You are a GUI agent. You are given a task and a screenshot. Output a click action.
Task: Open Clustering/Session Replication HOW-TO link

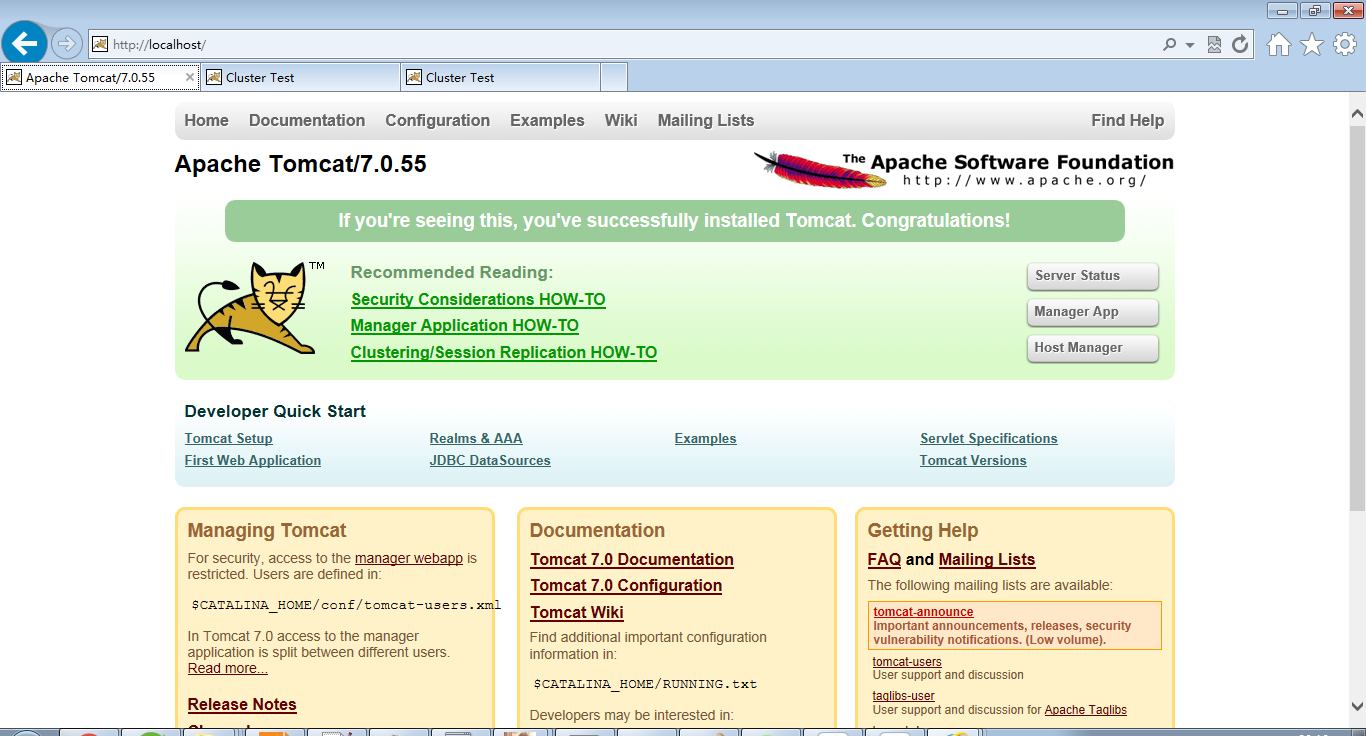point(504,353)
